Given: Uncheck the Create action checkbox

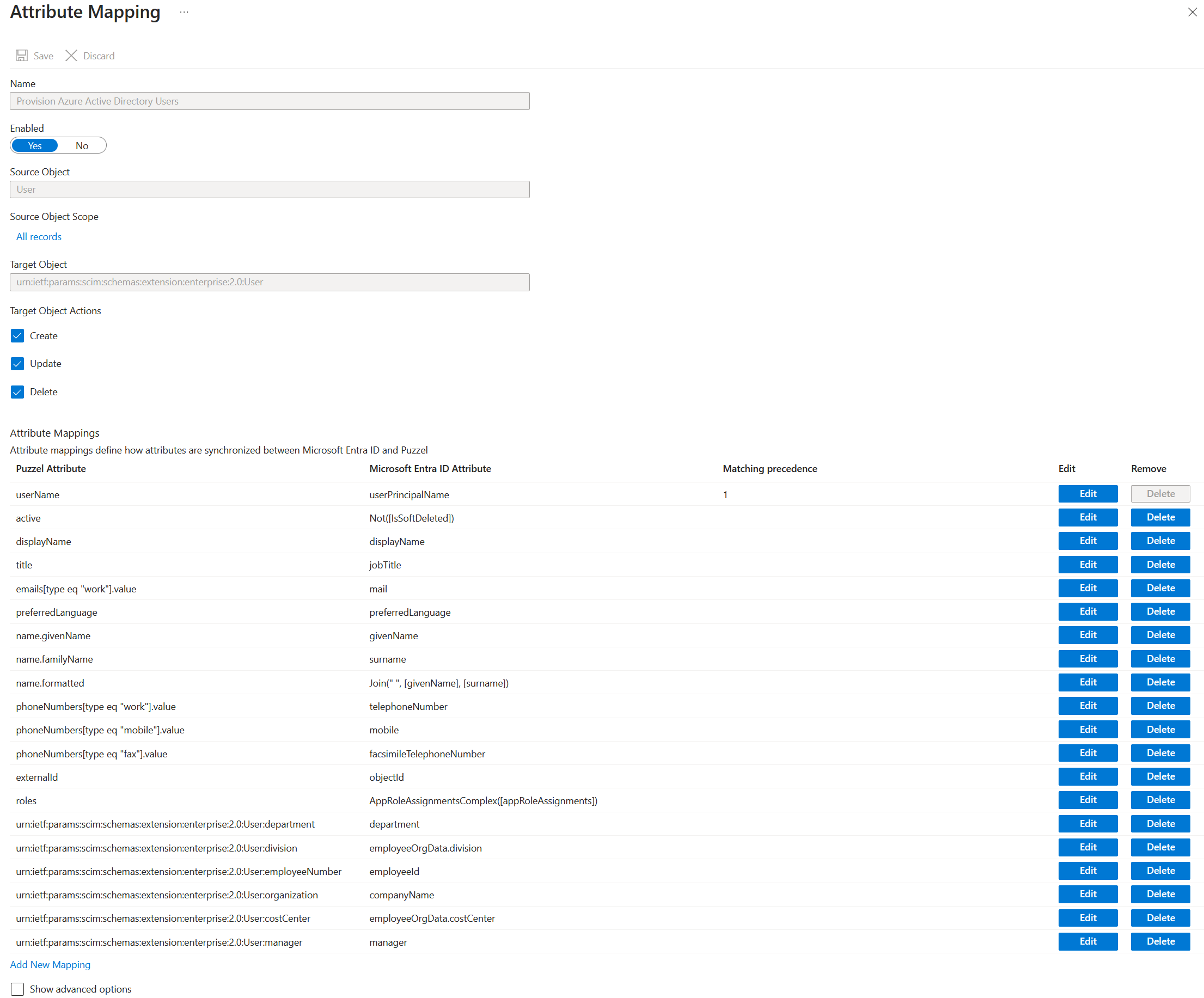Looking at the screenshot, I should [x=17, y=336].
